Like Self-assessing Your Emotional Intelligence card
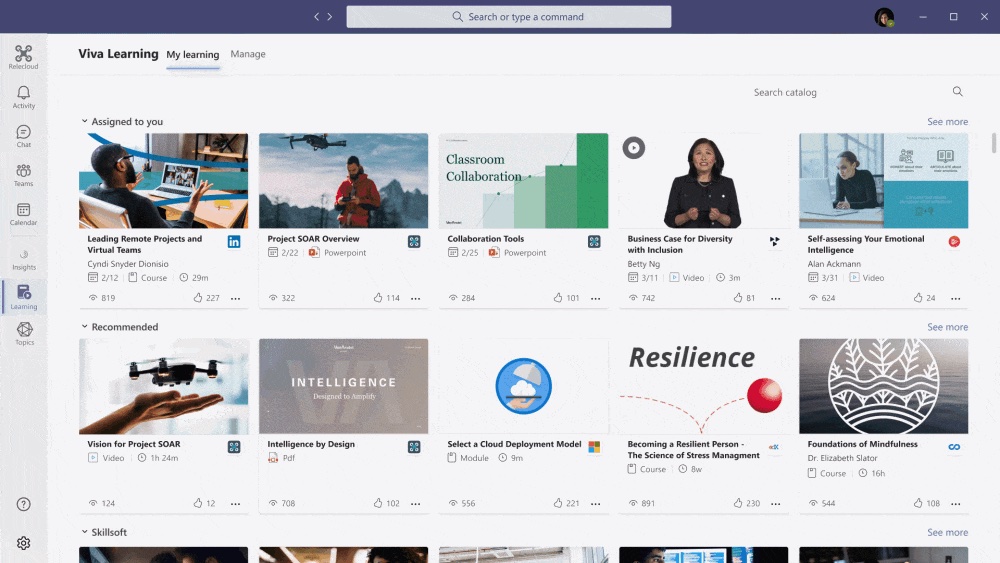This screenshot has width=1000, height=563. pyautogui.click(x=918, y=298)
